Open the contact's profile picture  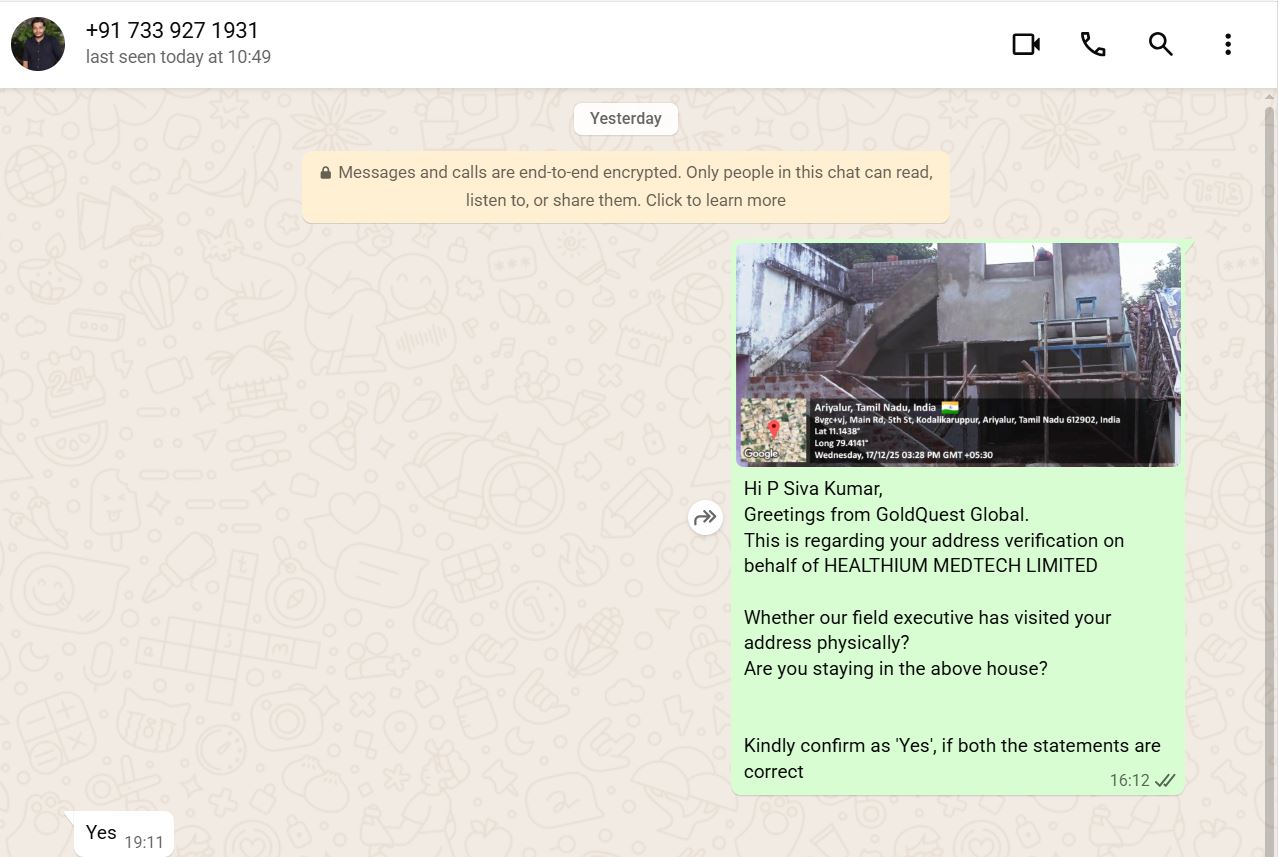pyautogui.click(x=38, y=44)
